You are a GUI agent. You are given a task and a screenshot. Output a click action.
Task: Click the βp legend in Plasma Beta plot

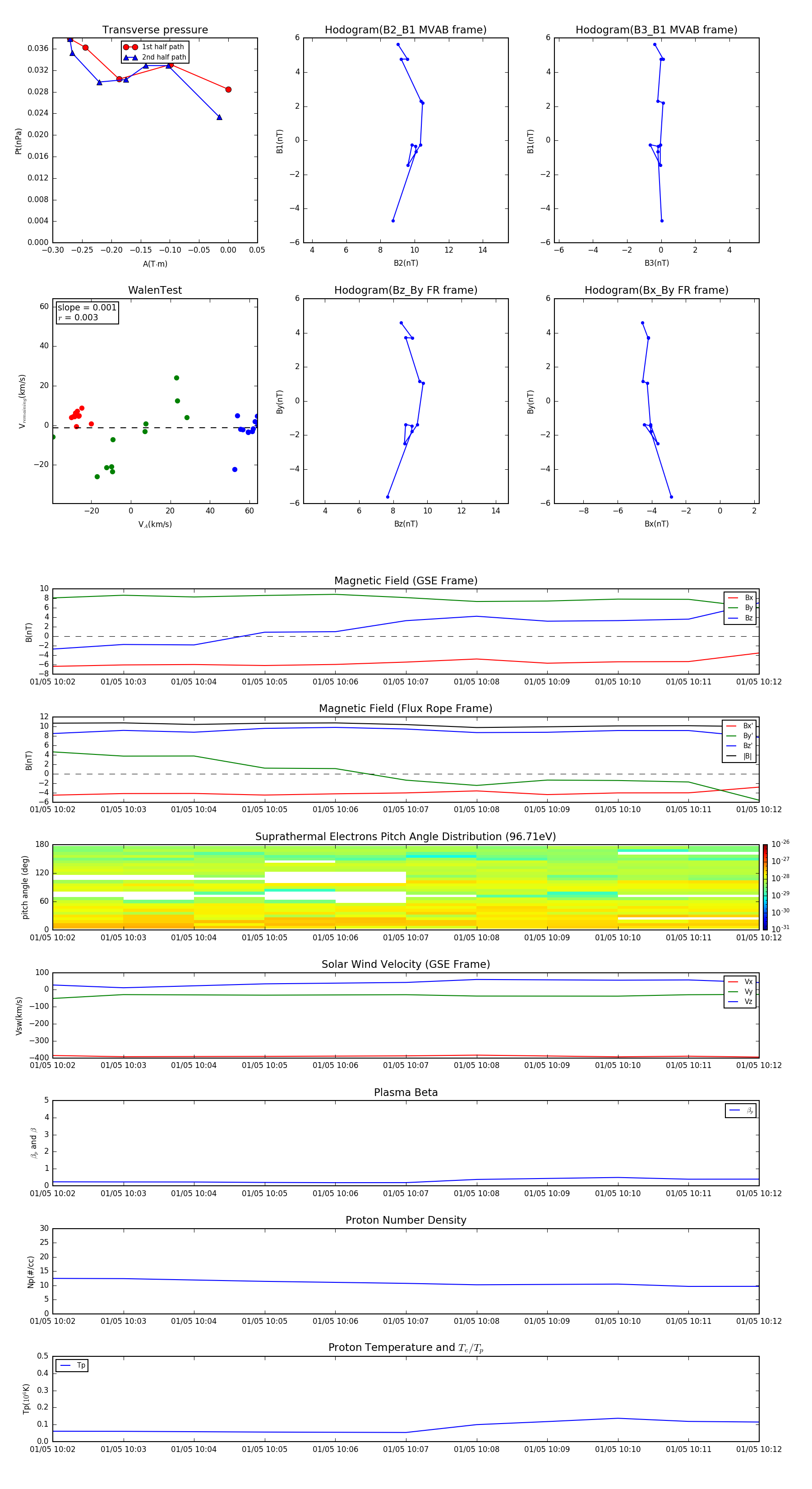pos(741,1110)
